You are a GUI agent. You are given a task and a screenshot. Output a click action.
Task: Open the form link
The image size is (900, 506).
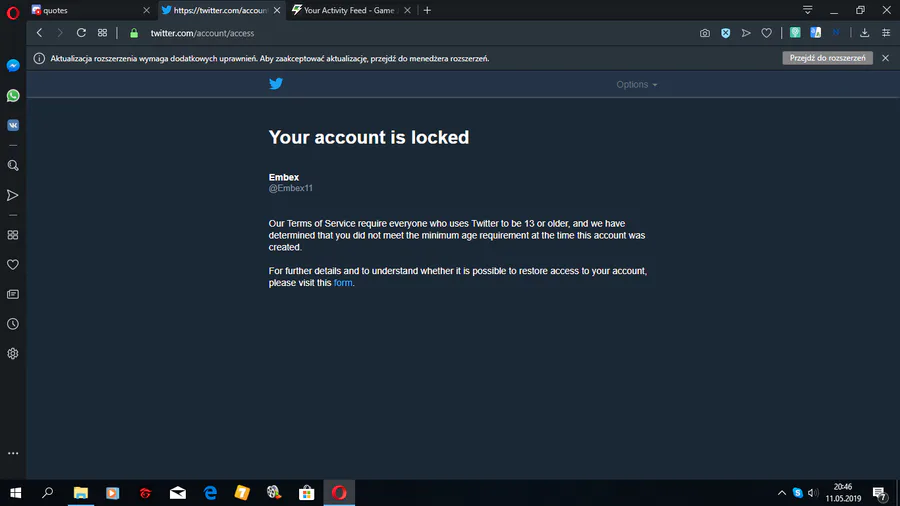coord(343,283)
